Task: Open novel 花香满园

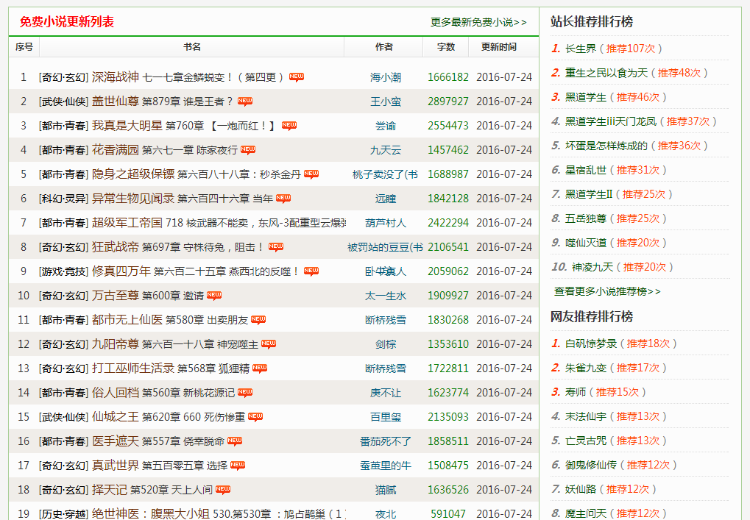Action: coord(115,150)
